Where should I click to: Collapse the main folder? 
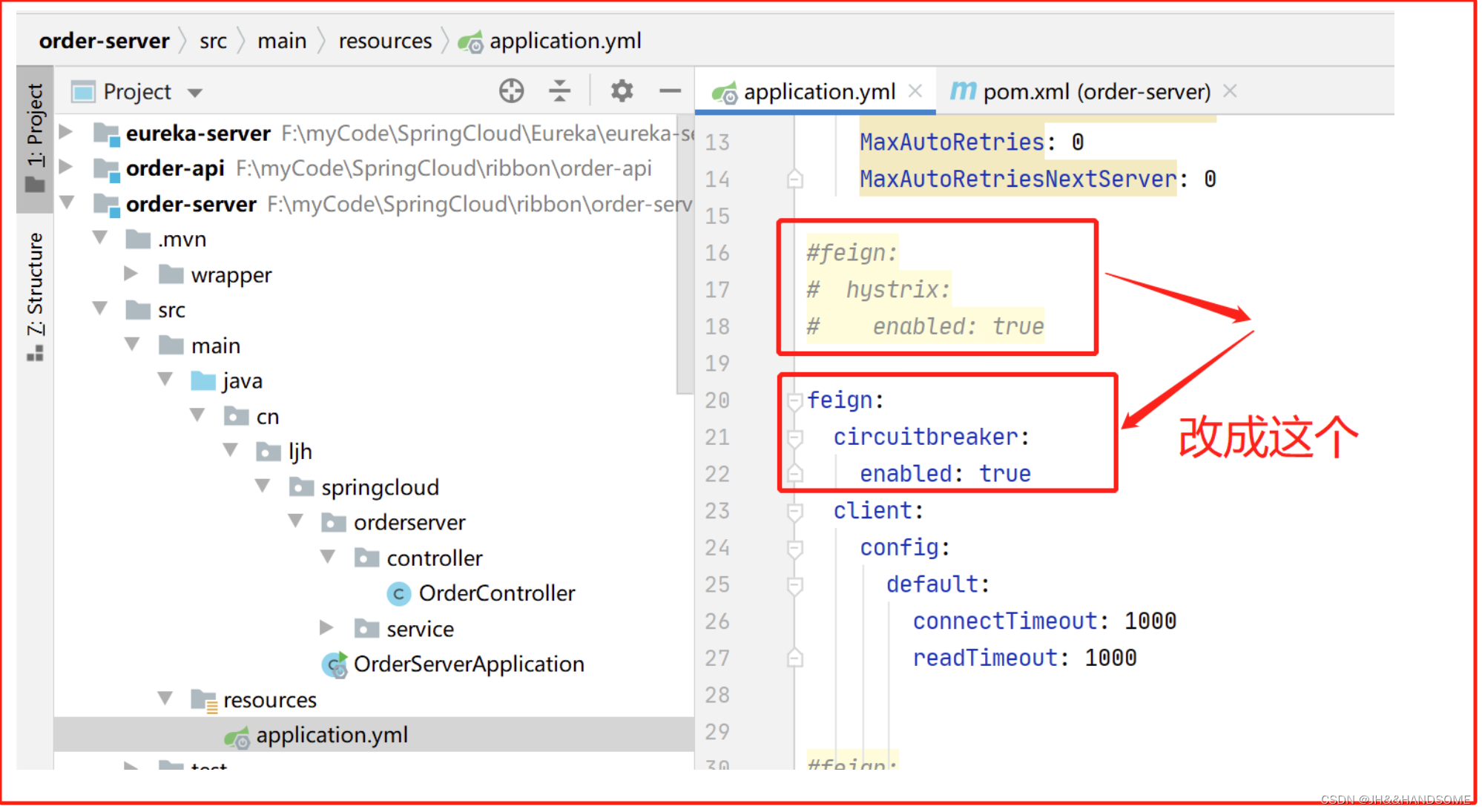pyautogui.click(x=132, y=343)
